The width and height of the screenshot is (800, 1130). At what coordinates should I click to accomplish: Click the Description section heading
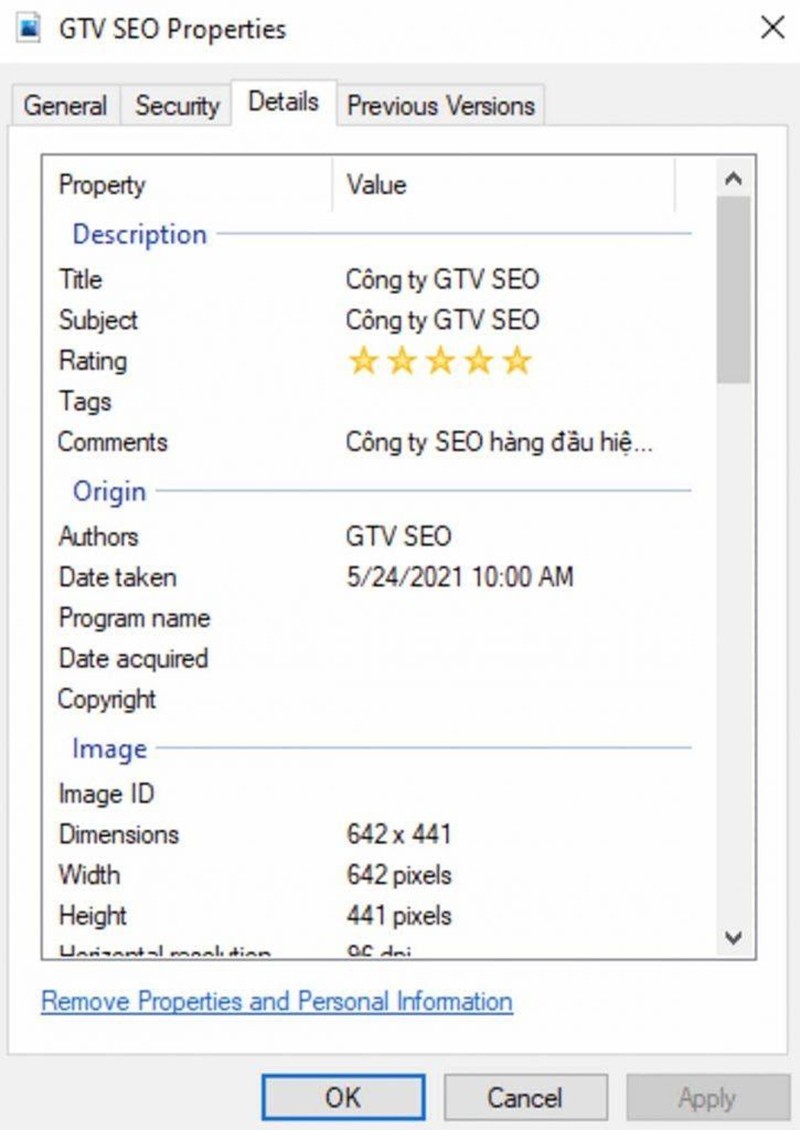coord(140,234)
